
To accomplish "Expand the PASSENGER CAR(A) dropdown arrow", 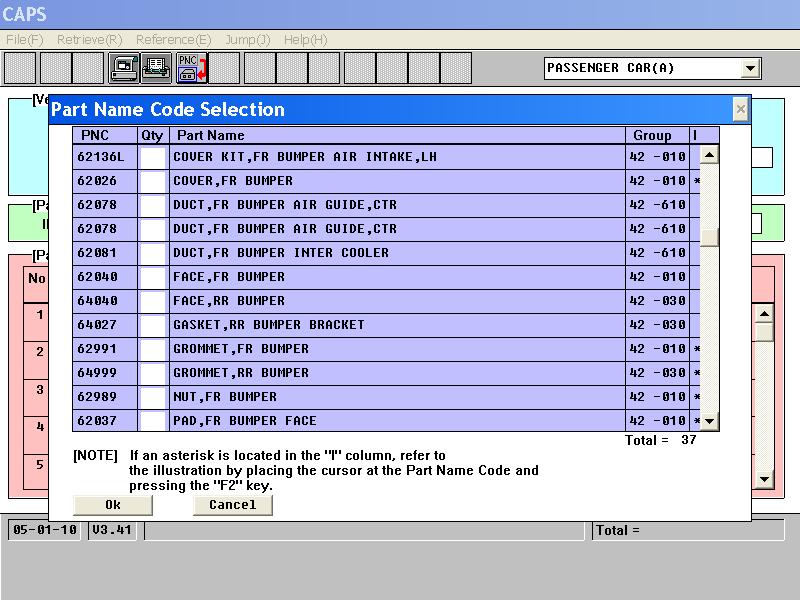I will 750,68.
